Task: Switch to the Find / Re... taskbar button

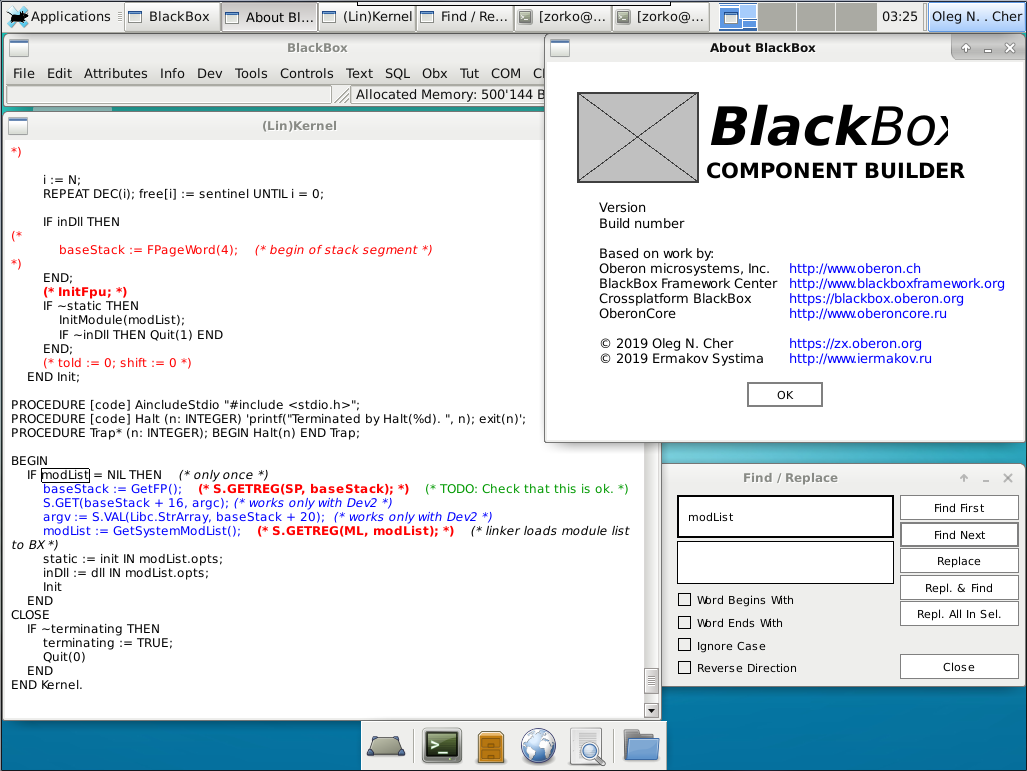Action: 465,16
